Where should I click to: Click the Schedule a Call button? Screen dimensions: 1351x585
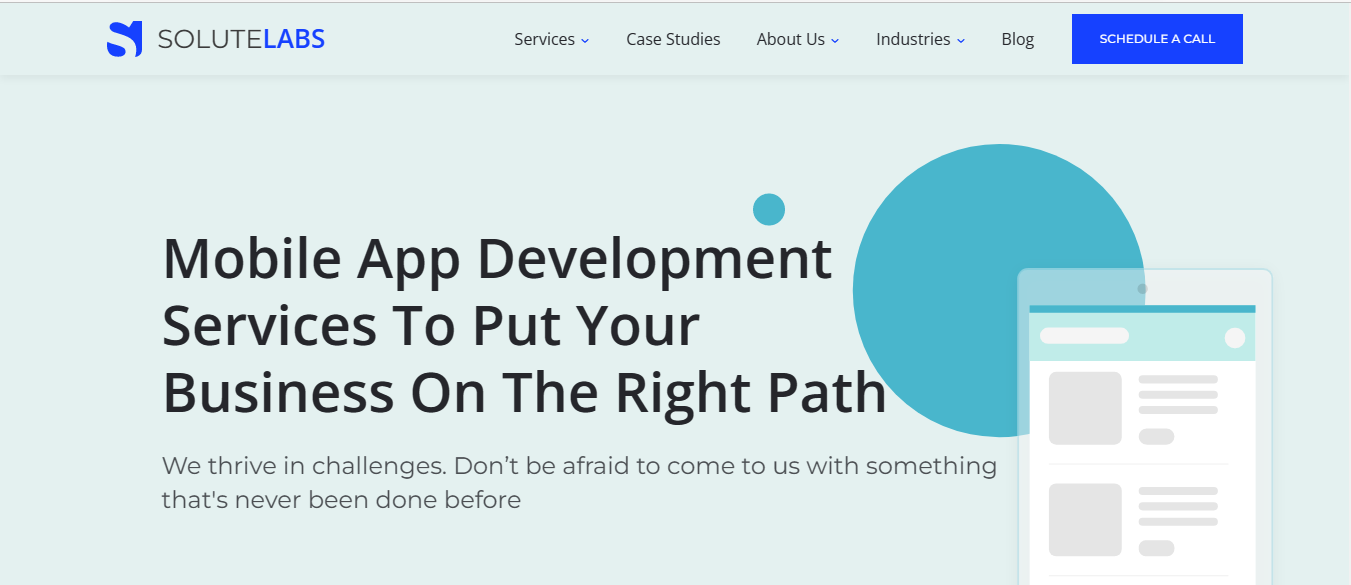pyautogui.click(x=1157, y=39)
